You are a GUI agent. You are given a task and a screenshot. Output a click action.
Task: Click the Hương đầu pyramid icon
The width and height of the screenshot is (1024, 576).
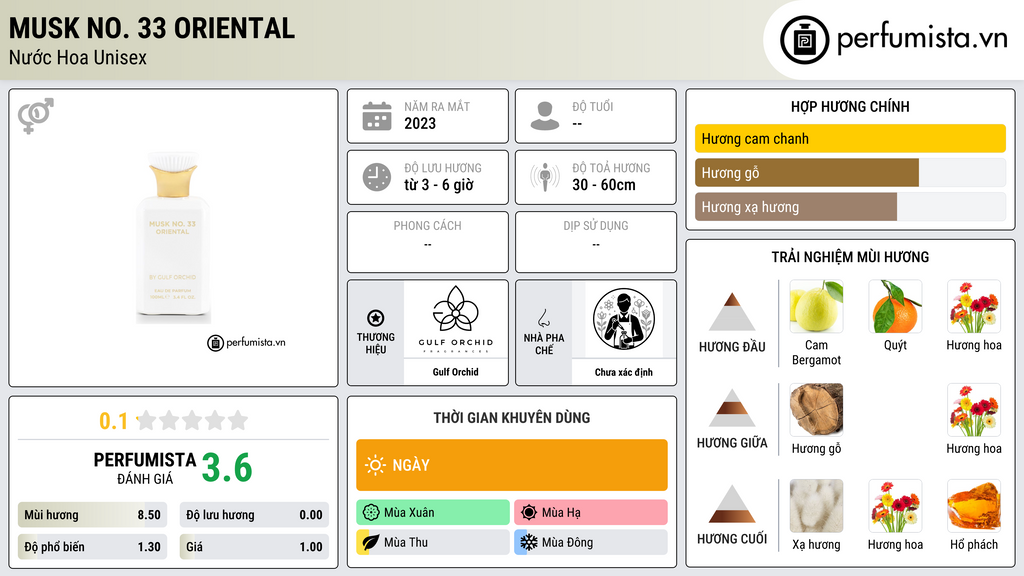click(732, 312)
